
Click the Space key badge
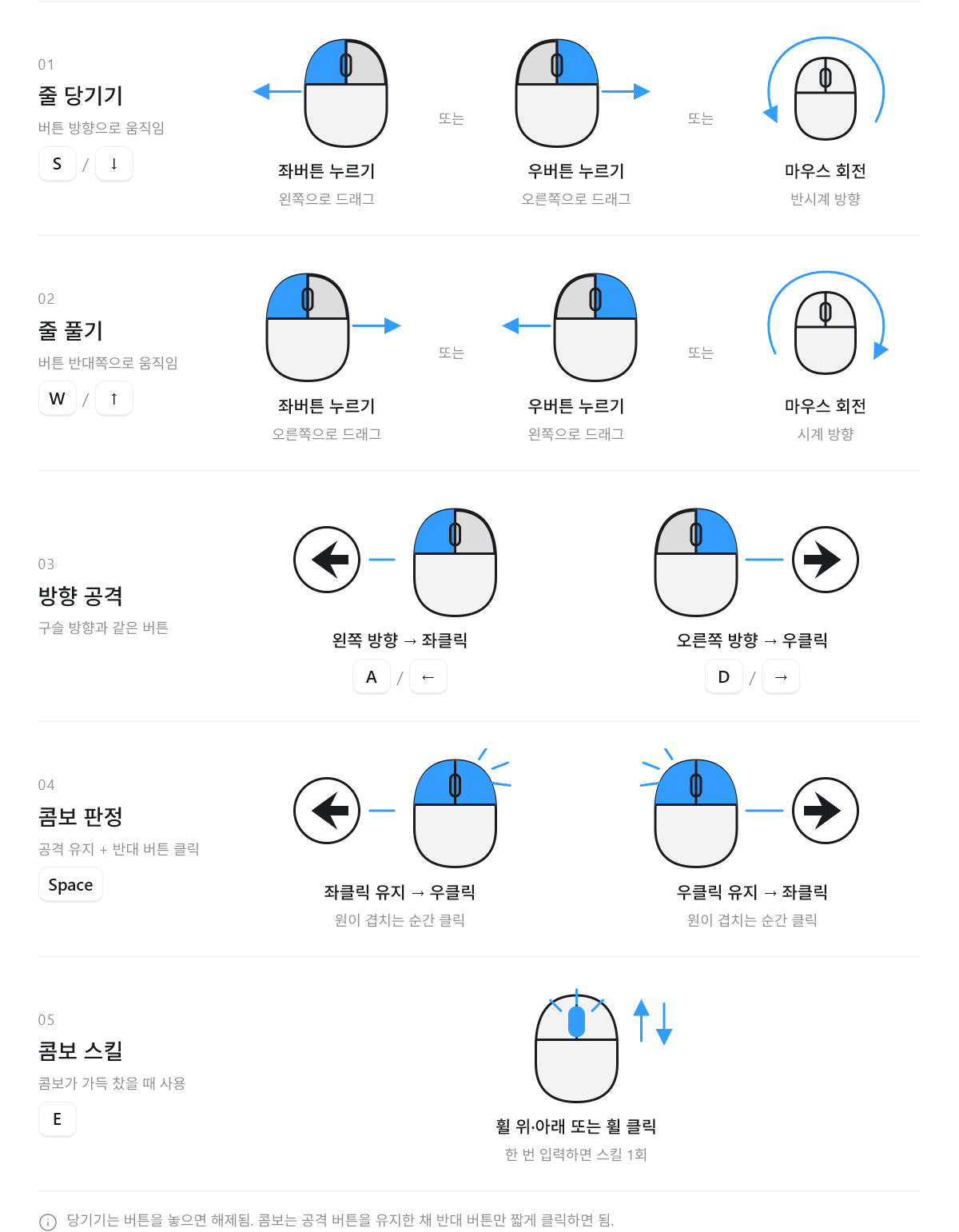[70, 884]
